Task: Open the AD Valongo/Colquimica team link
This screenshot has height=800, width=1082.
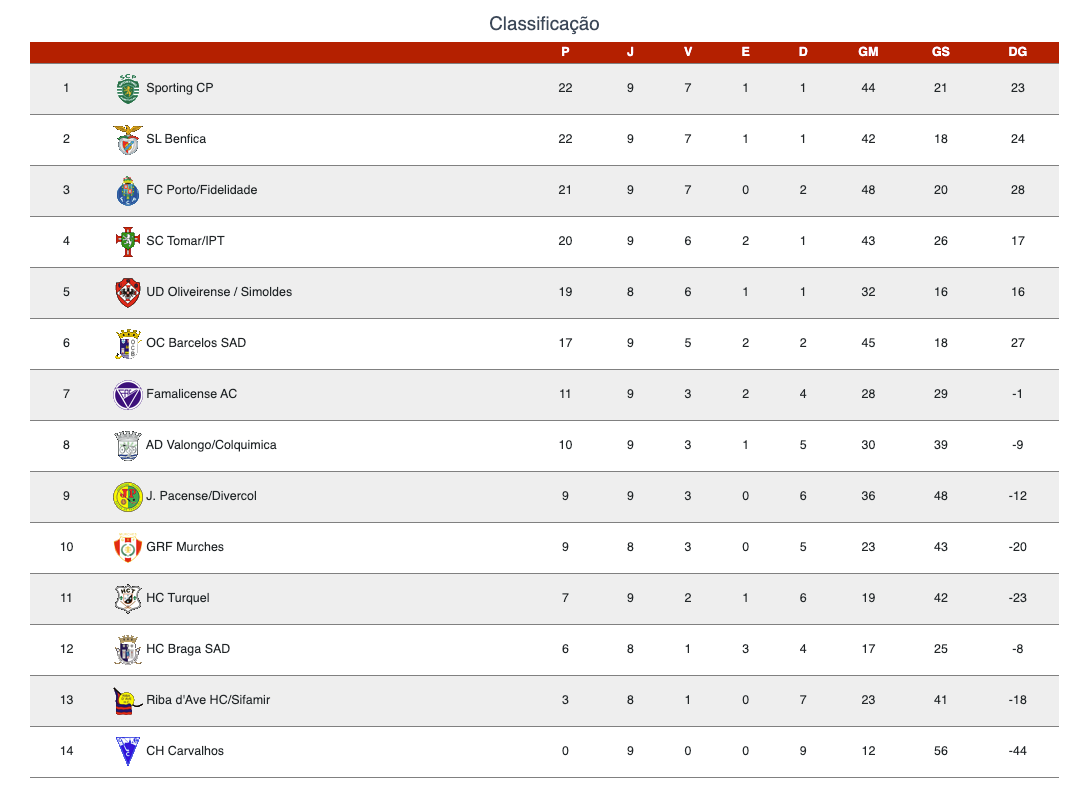Action: pyautogui.click(x=211, y=445)
